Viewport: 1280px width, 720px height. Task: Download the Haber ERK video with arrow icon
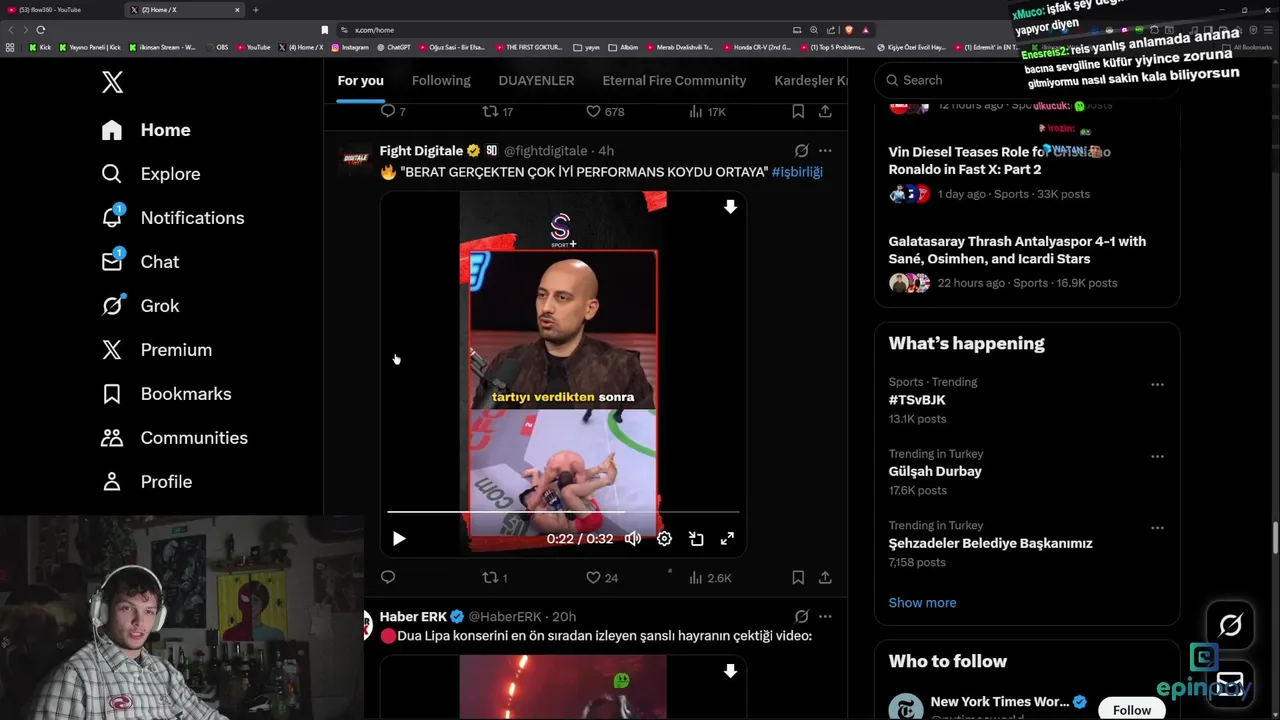(x=730, y=671)
